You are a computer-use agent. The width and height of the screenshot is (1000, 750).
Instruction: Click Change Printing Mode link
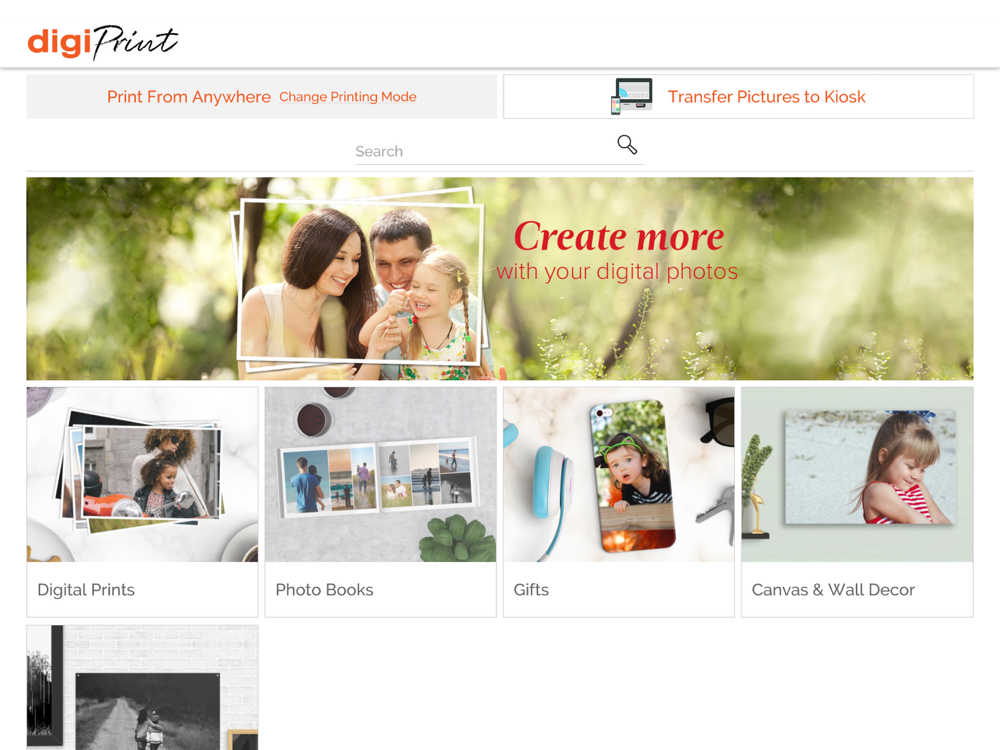point(348,97)
